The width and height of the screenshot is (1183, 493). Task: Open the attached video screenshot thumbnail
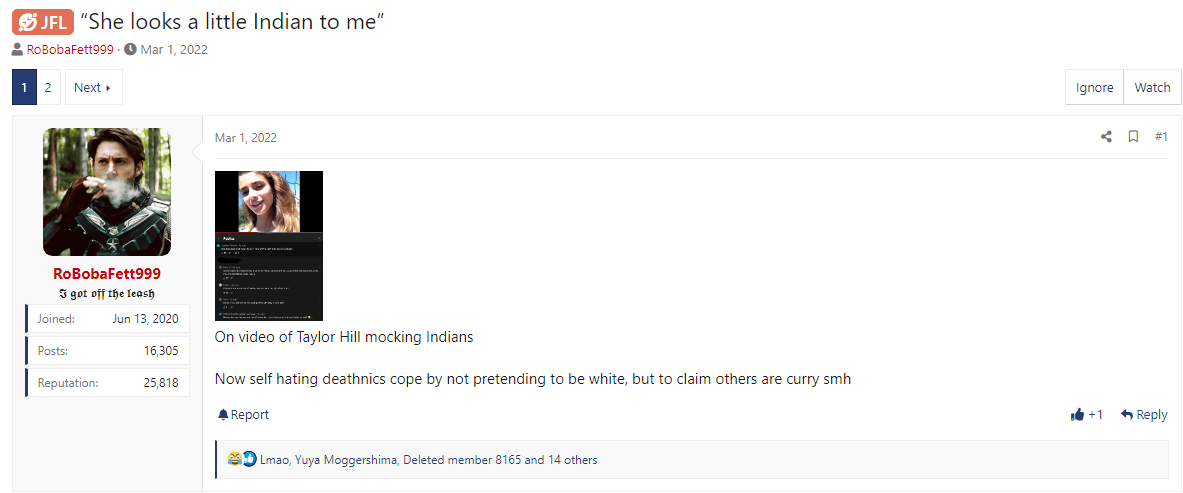pyautogui.click(x=269, y=245)
